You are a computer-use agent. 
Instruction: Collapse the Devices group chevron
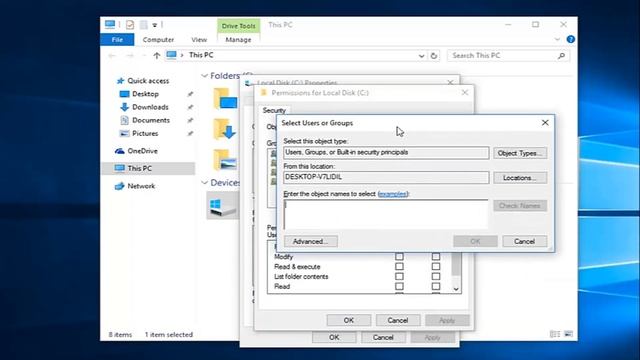[204, 183]
